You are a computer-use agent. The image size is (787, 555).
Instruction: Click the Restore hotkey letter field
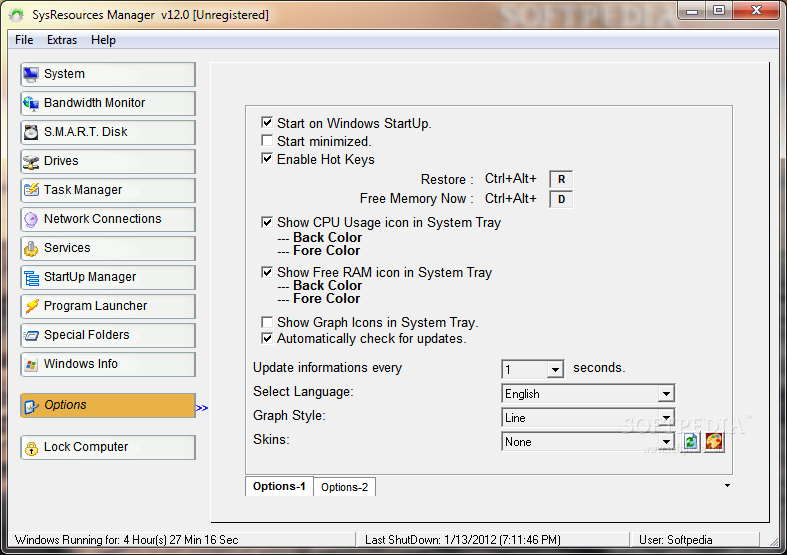click(x=561, y=179)
